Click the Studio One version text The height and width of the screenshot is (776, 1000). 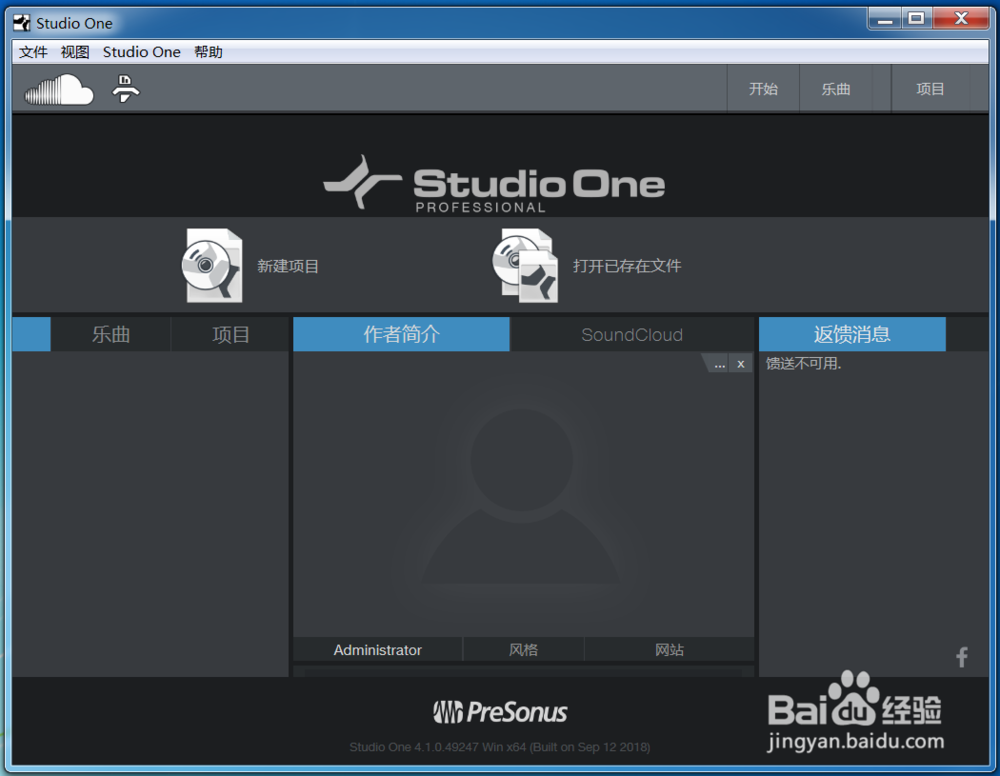tap(500, 747)
